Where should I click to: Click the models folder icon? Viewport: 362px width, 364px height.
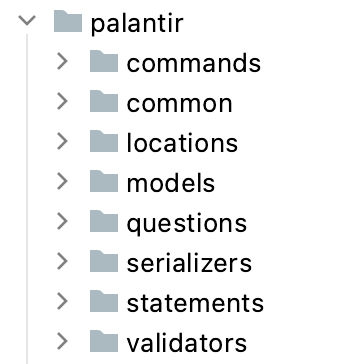[104, 181]
